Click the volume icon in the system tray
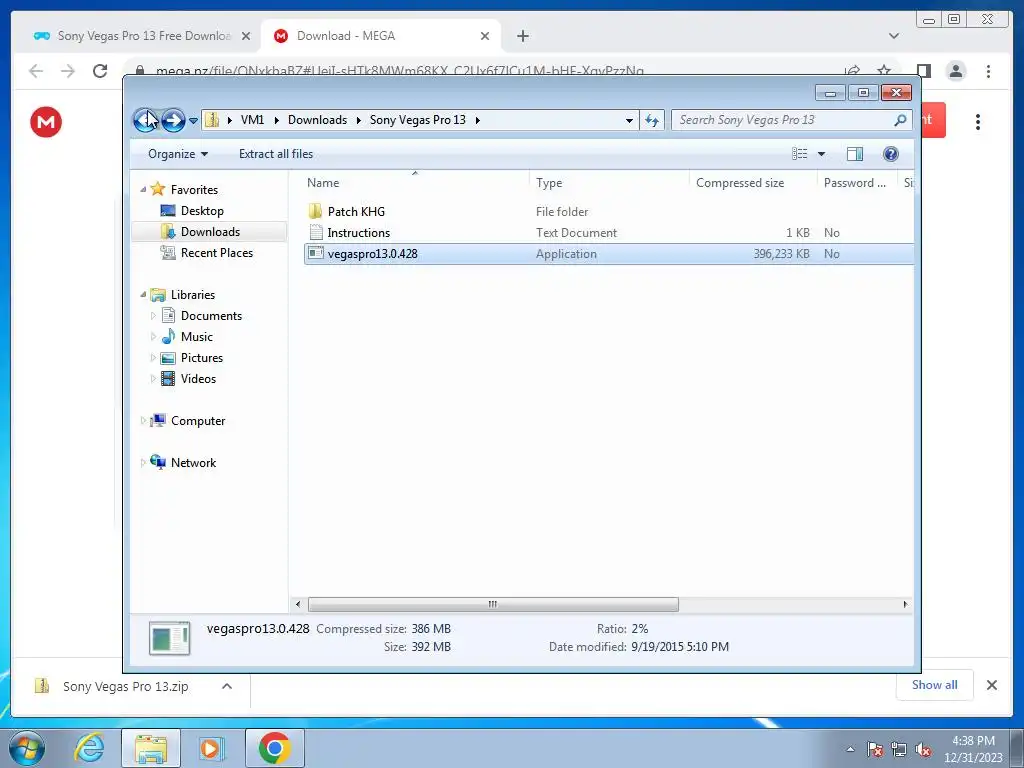Viewport: 1024px width, 768px height. click(923, 750)
